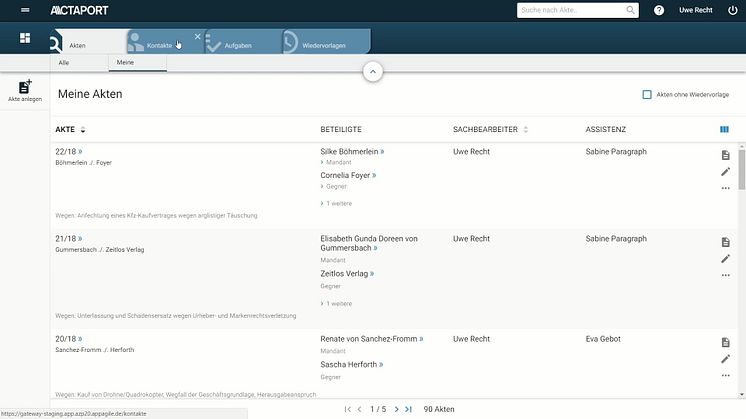The image size is (746, 419).
Task: Open more options for Akte 21/18
Action: coord(725,275)
